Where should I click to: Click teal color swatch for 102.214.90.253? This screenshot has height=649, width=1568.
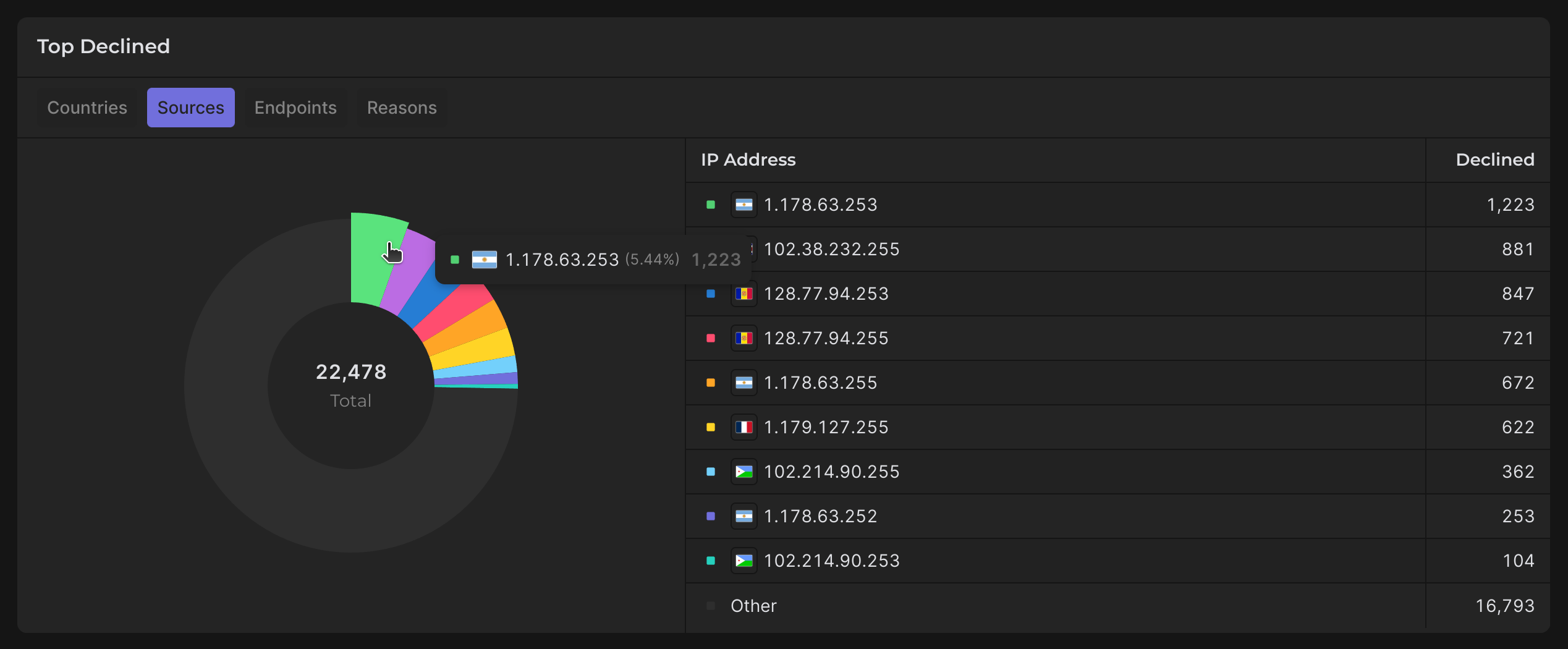point(711,561)
